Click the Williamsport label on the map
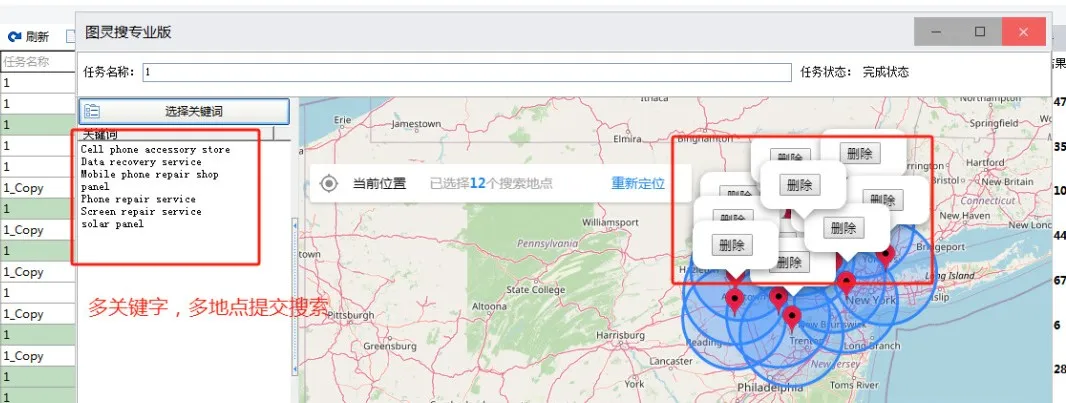Image resolution: width=1066 pixels, height=403 pixels. point(611,222)
